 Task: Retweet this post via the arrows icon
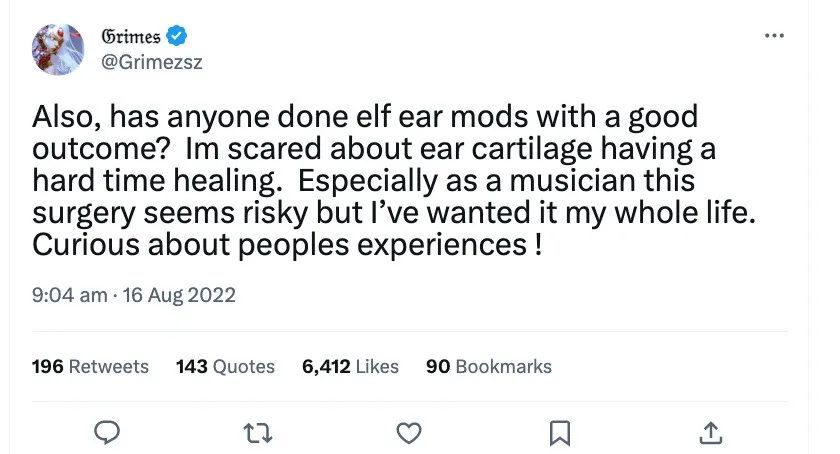pos(258,433)
